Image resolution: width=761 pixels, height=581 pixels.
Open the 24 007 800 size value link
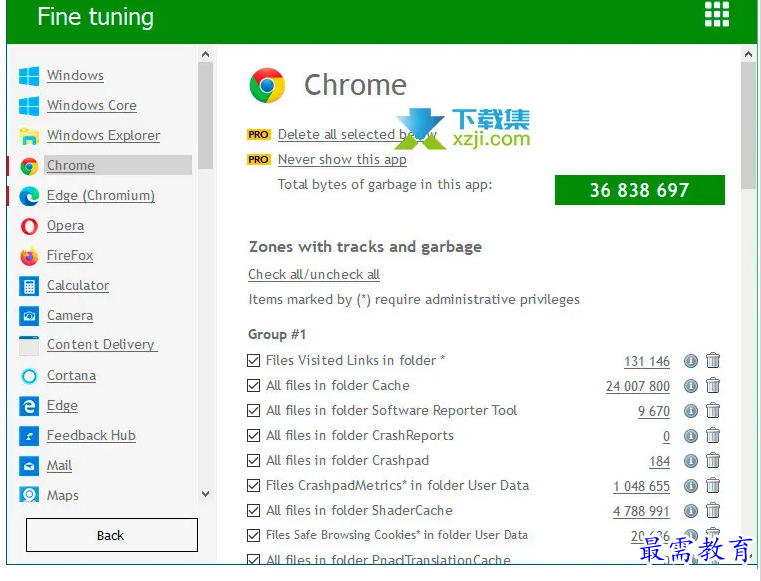click(638, 387)
